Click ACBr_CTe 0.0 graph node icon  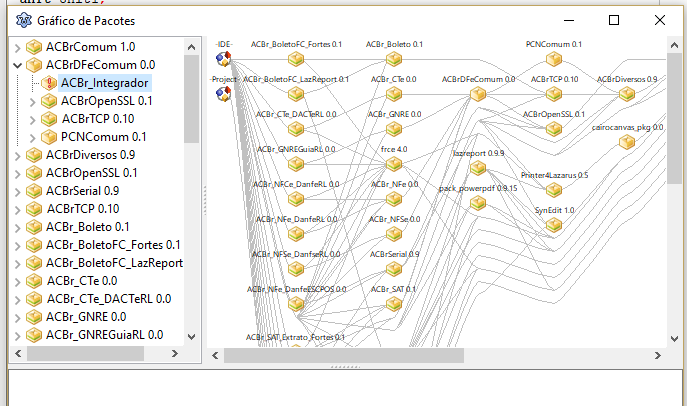pyautogui.click(x=394, y=94)
